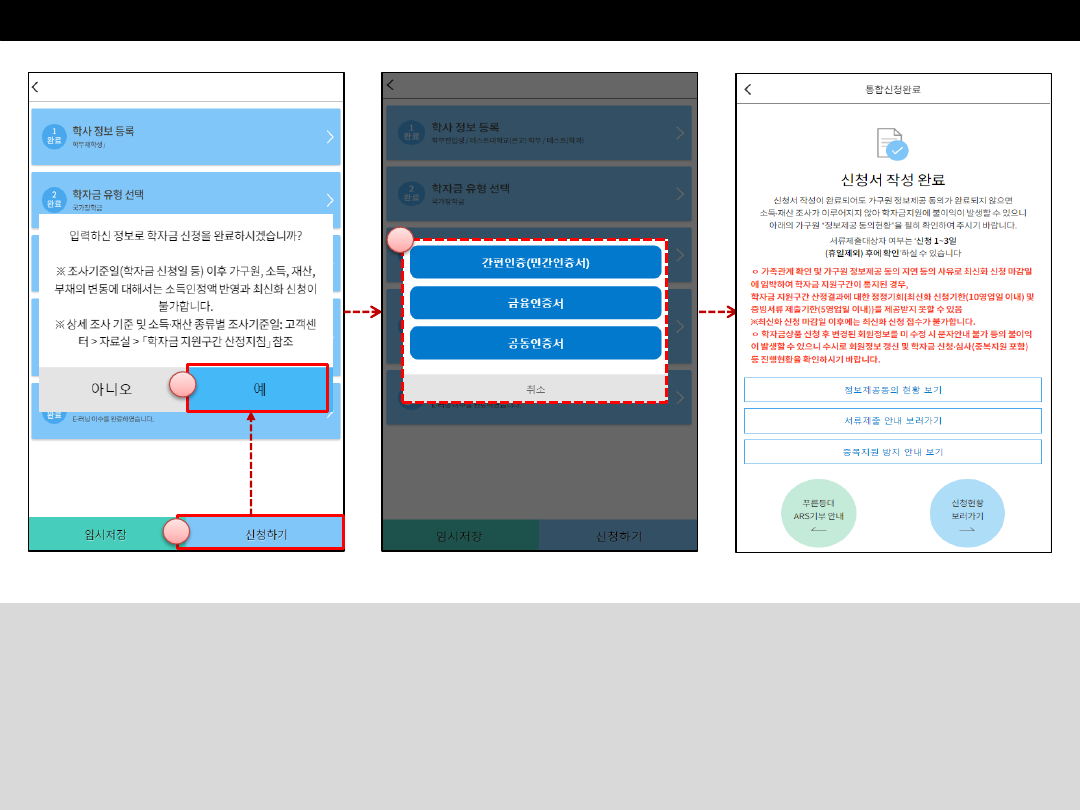The image size is (1080, 810).
Task: Expand dimmed 학자금 유형 선택 chevron behind certificate dialog
Action: [680, 194]
